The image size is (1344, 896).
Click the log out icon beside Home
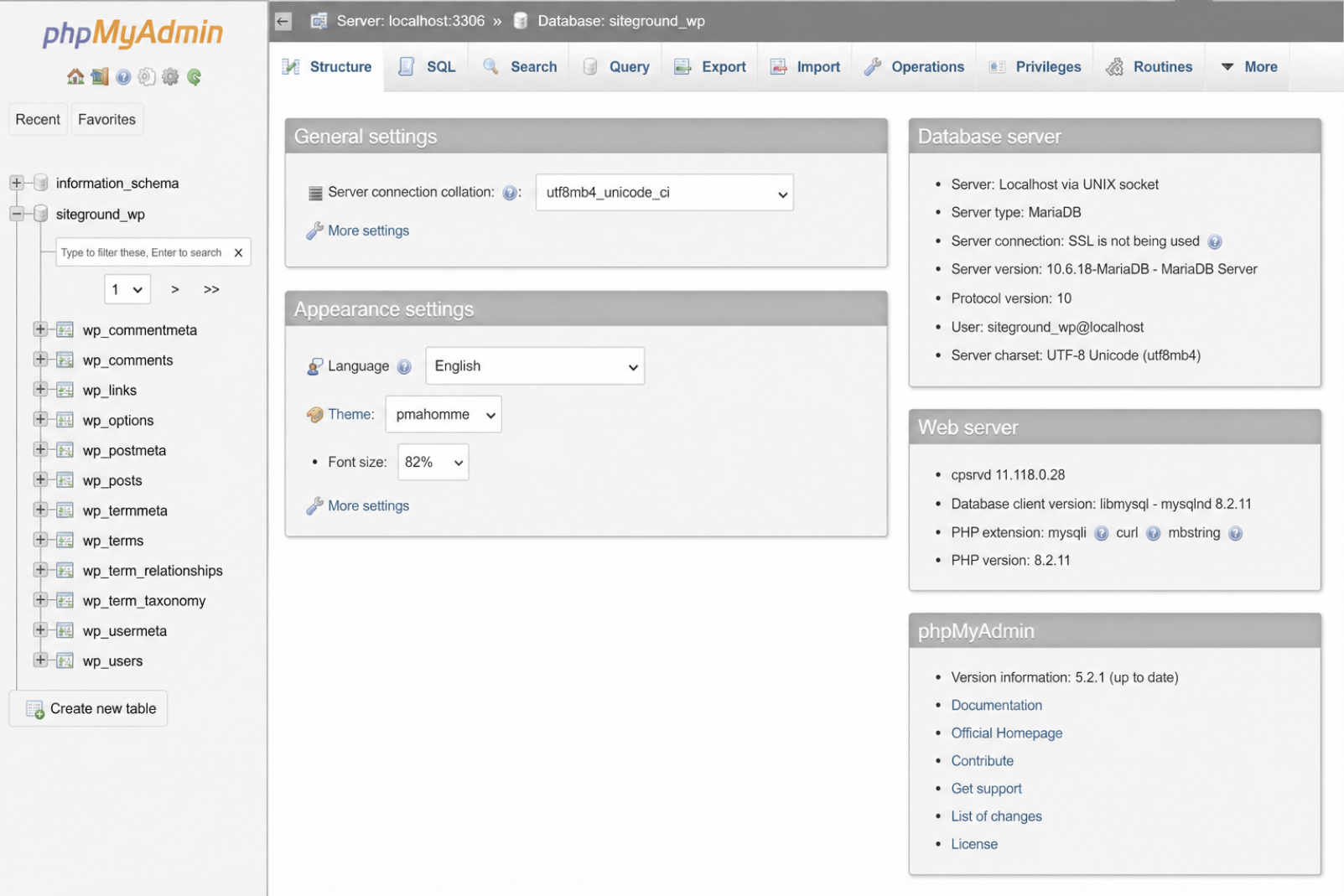point(100,77)
